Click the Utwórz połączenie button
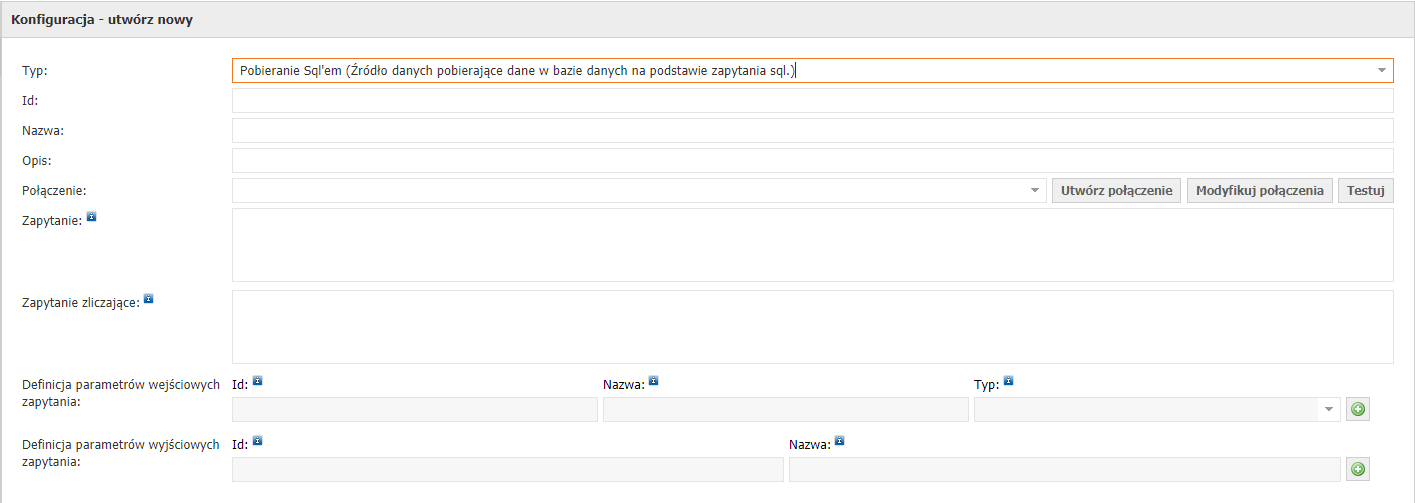 (1116, 190)
